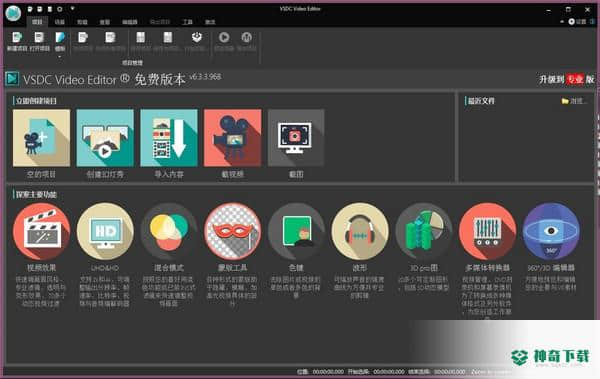The image size is (600, 379).
Task: Open the 场景 ribbon tab
Action: click(x=60, y=22)
